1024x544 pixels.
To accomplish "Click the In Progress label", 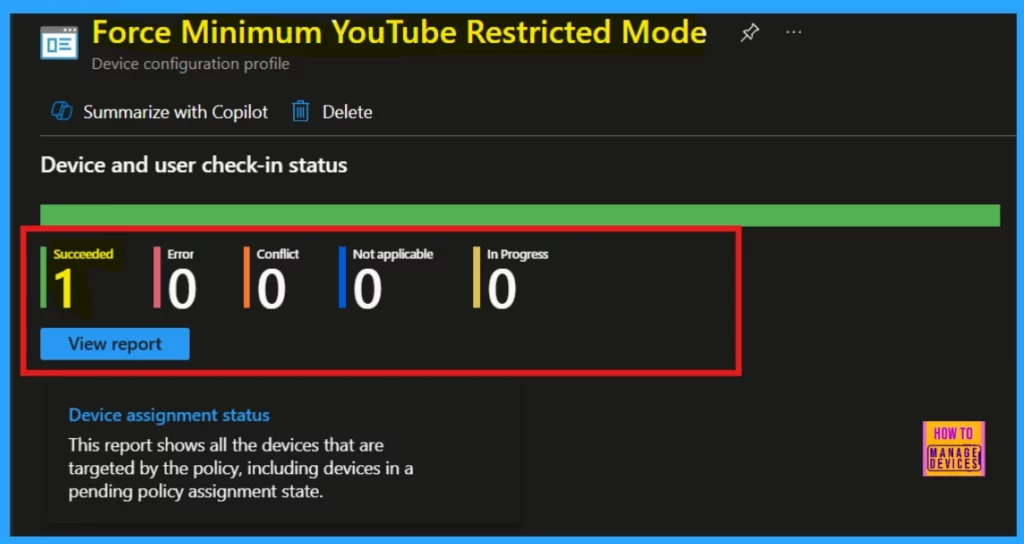I will [518, 254].
